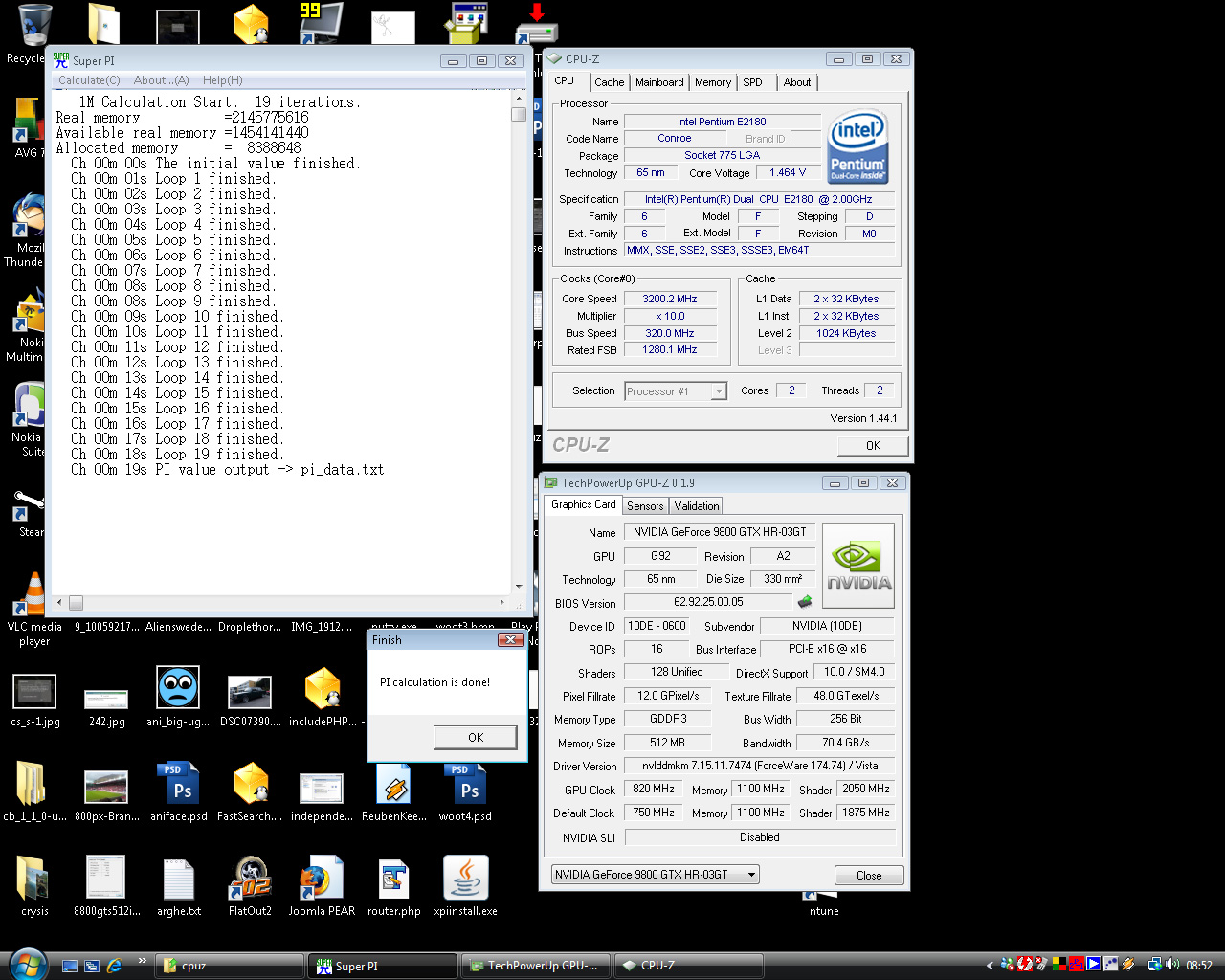Switch to the Cache tab in CPU-Z
The width and height of the screenshot is (1225, 980).
pos(609,82)
